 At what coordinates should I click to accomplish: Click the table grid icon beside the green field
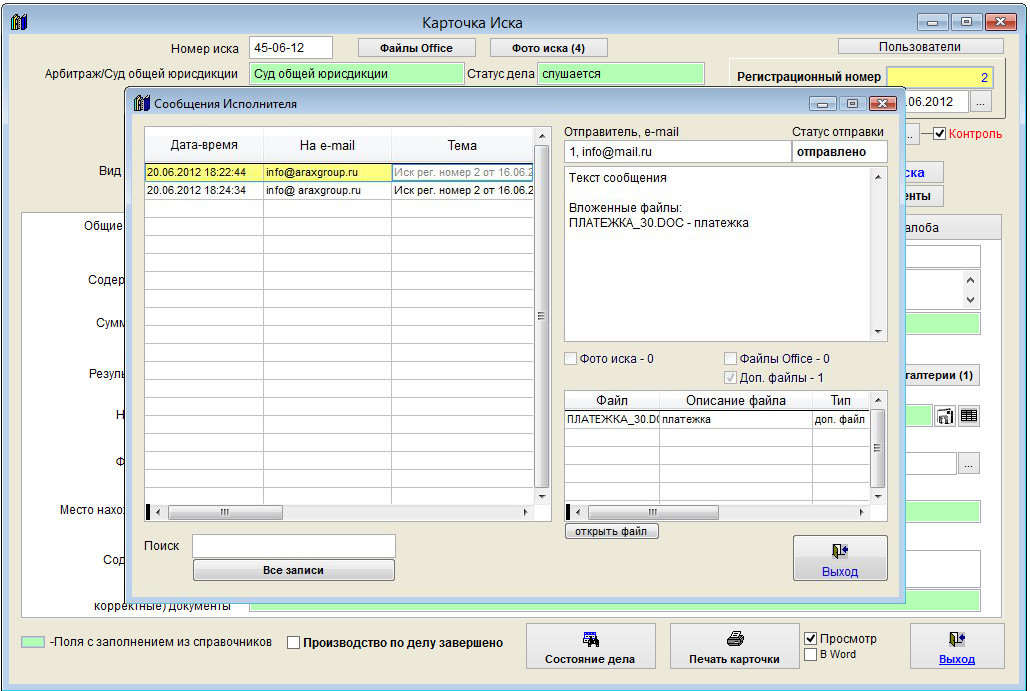968,416
